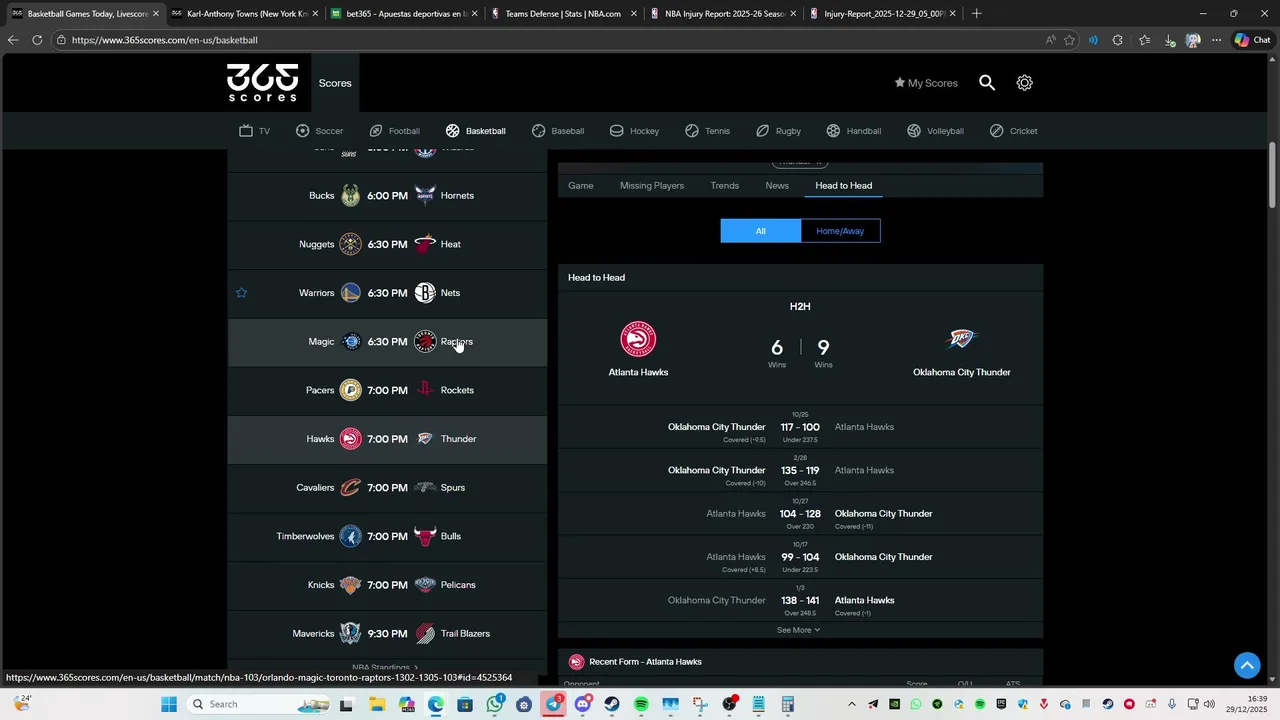Click the Nuggets team logo

tap(350, 244)
